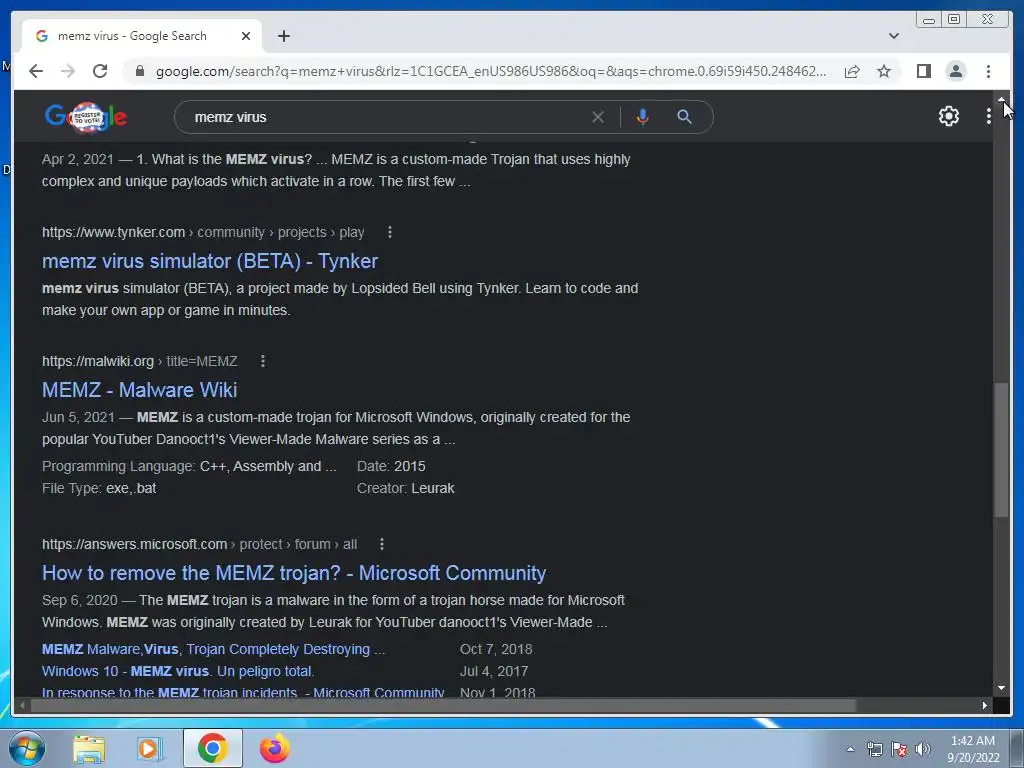Image resolution: width=1024 pixels, height=768 pixels.
Task: Open How to remove MEMZ trojan link
Action: click(294, 573)
